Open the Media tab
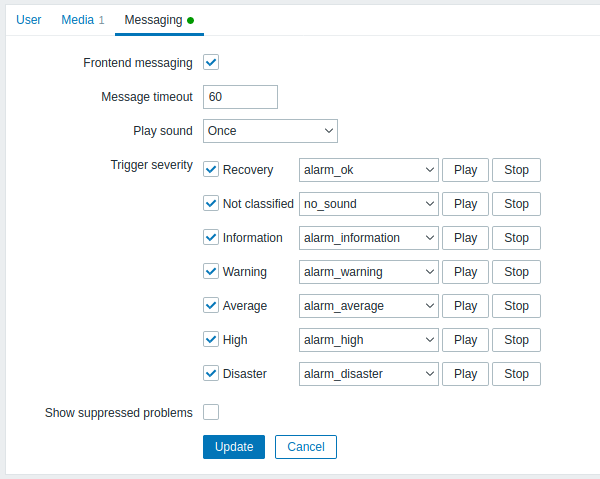 click(83, 20)
